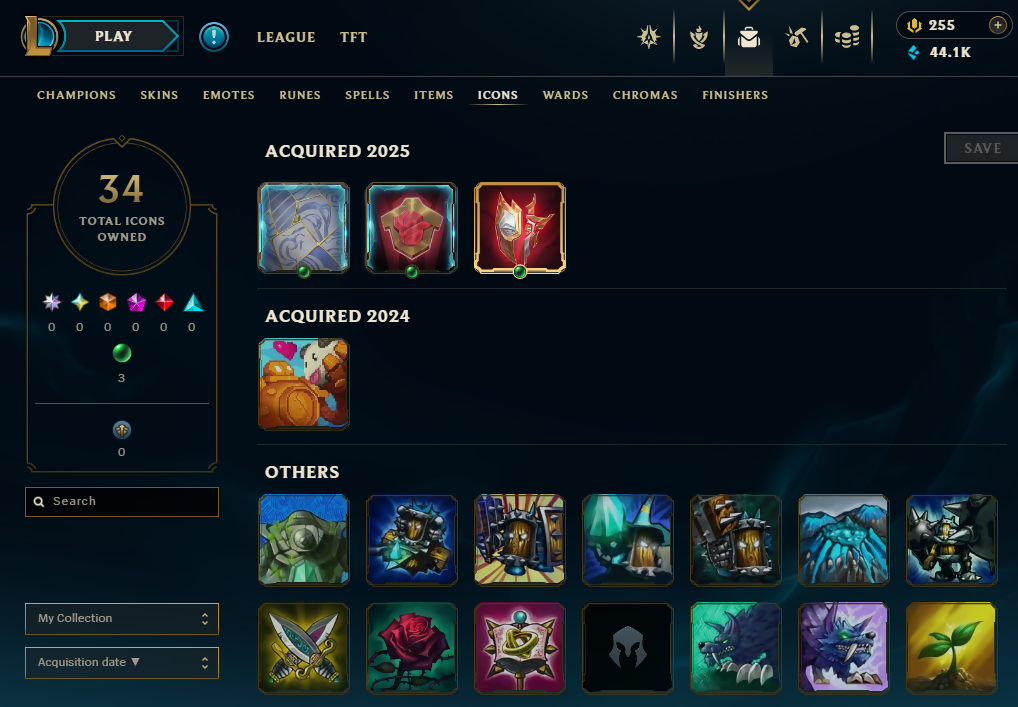Choose the Blitzcrank and Poro pixel icon

304,384
